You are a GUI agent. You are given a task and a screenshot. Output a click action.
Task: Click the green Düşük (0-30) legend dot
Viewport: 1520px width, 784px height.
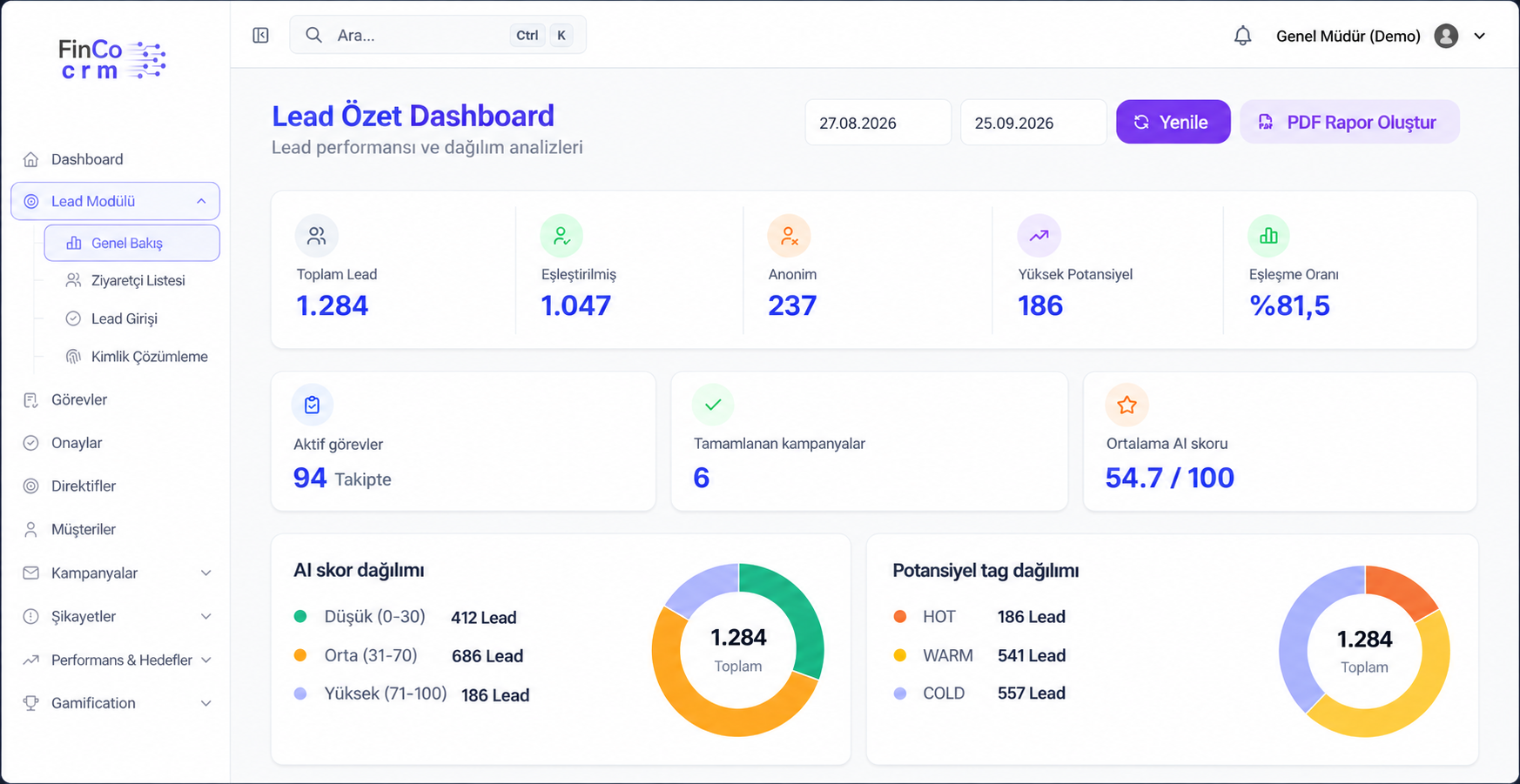(300, 617)
